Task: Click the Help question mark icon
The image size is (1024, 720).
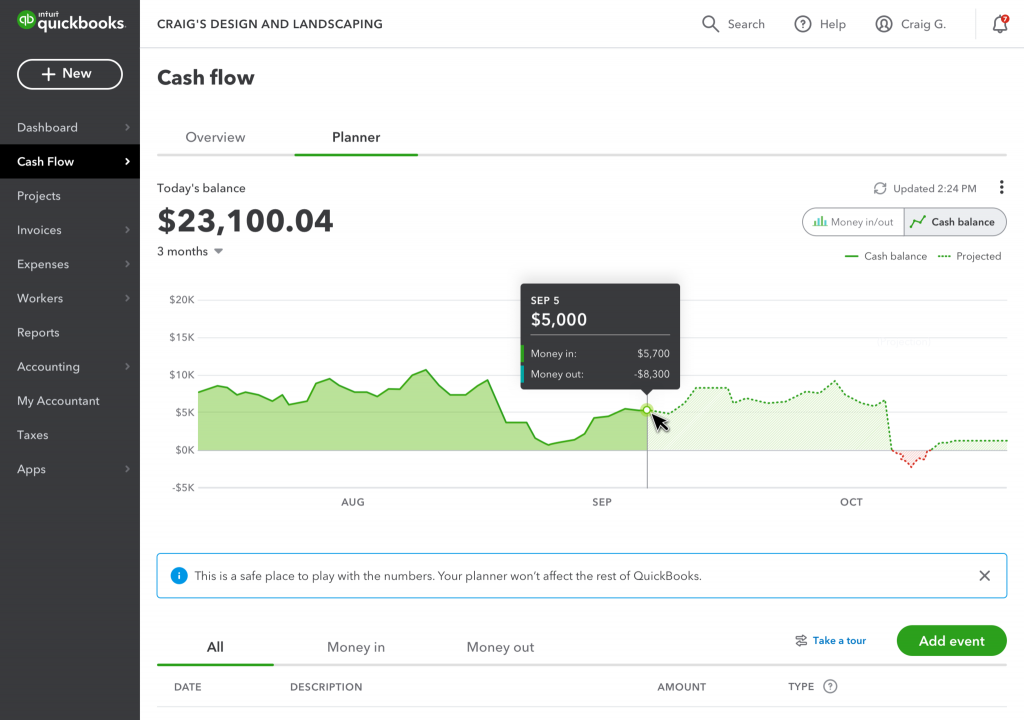Action: pyautogui.click(x=803, y=24)
